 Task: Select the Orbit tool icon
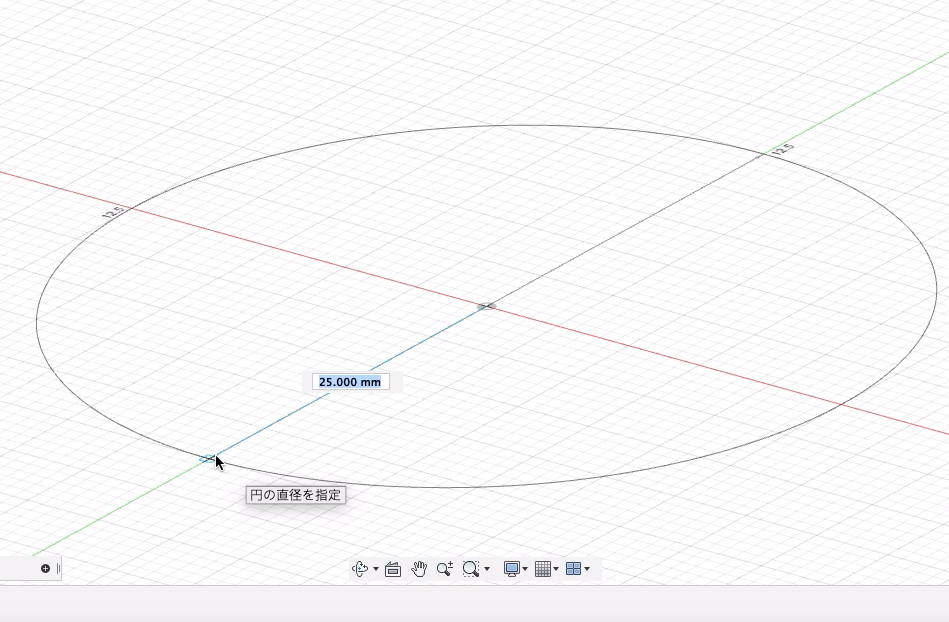point(360,569)
